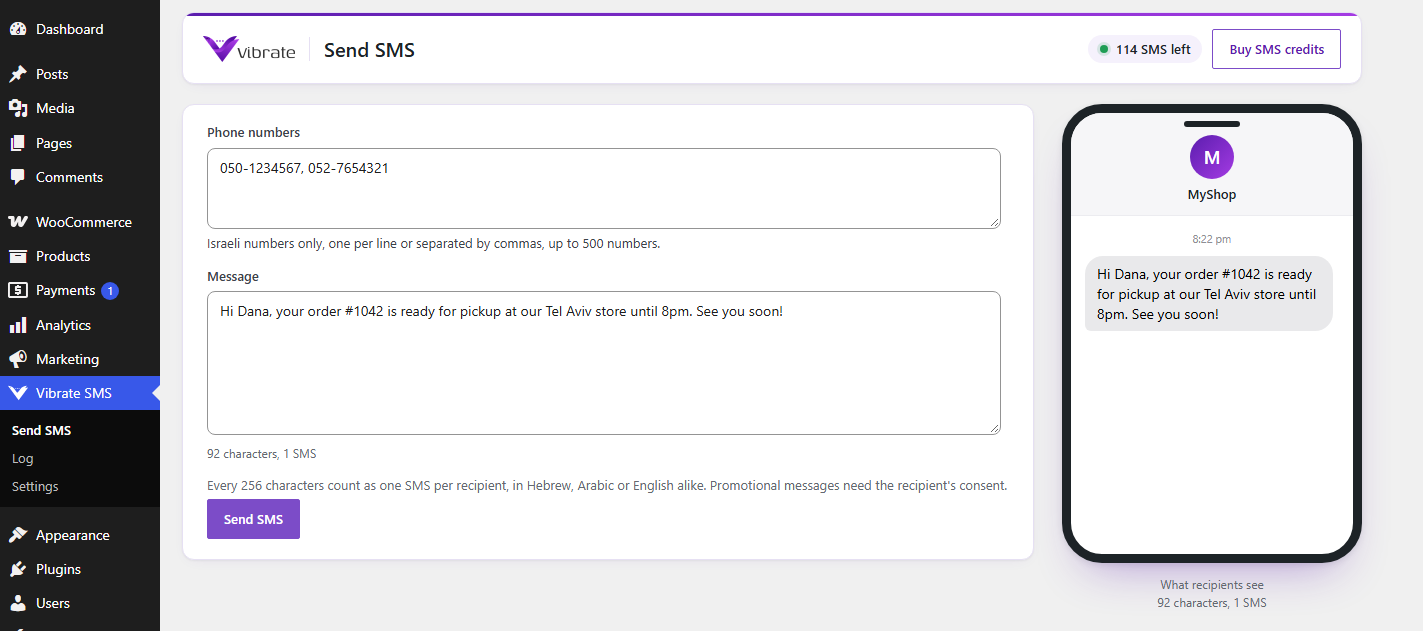Click the Dashboard gauge icon
The width and height of the screenshot is (1423, 631).
[x=18, y=29]
